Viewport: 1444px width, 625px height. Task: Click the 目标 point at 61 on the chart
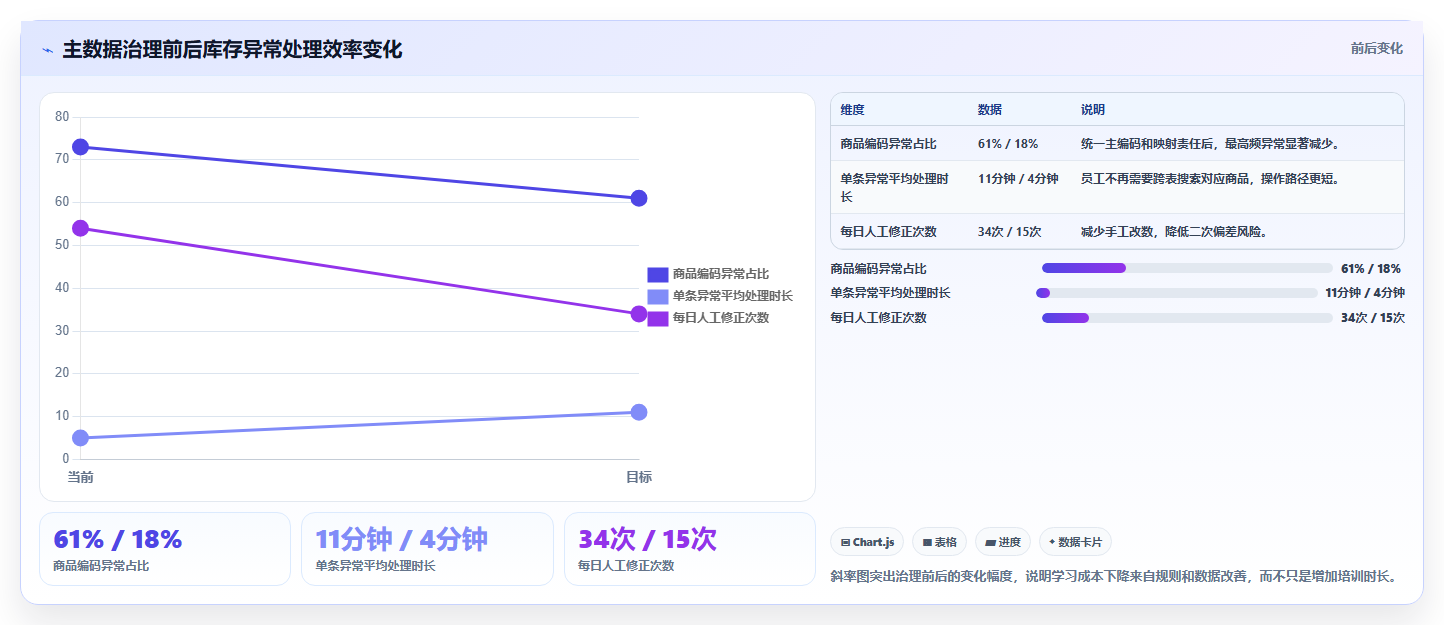[639, 198]
